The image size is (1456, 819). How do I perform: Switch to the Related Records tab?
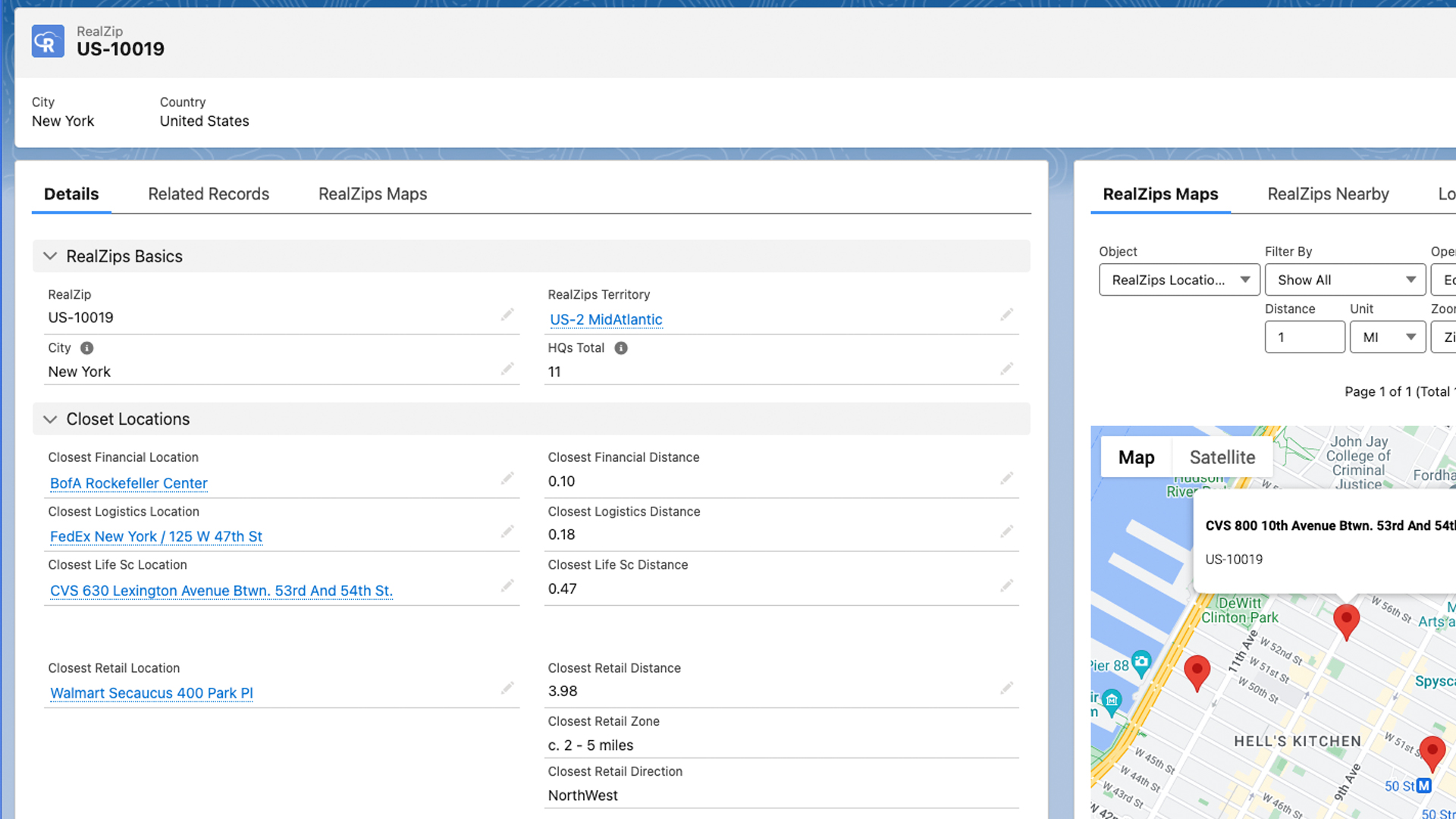pyautogui.click(x=209, y=194)
